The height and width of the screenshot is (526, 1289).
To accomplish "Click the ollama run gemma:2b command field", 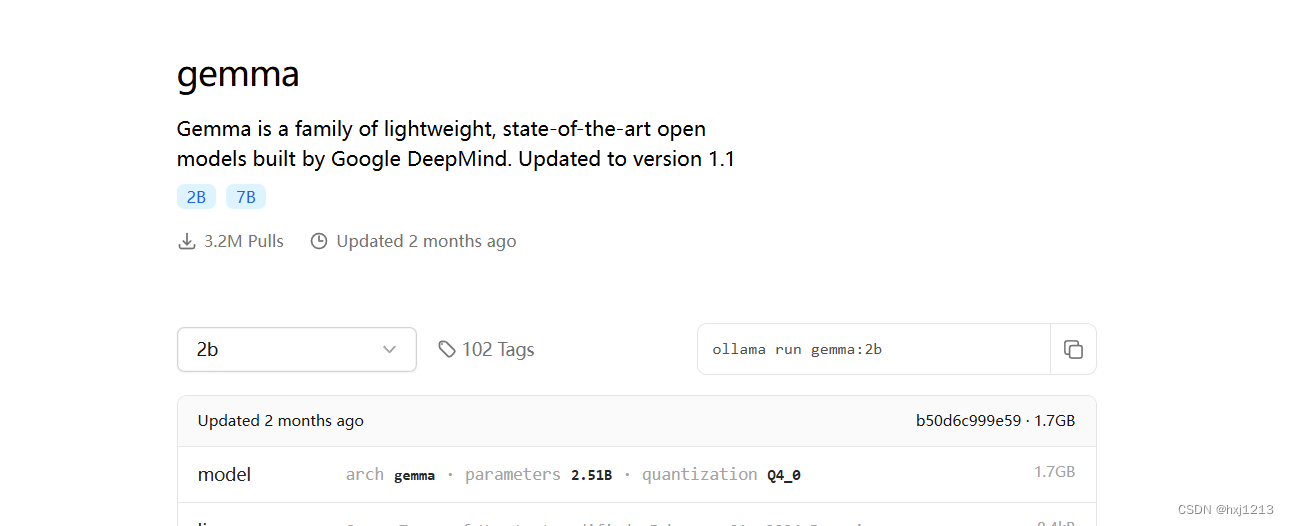I will tap(874, 349).
